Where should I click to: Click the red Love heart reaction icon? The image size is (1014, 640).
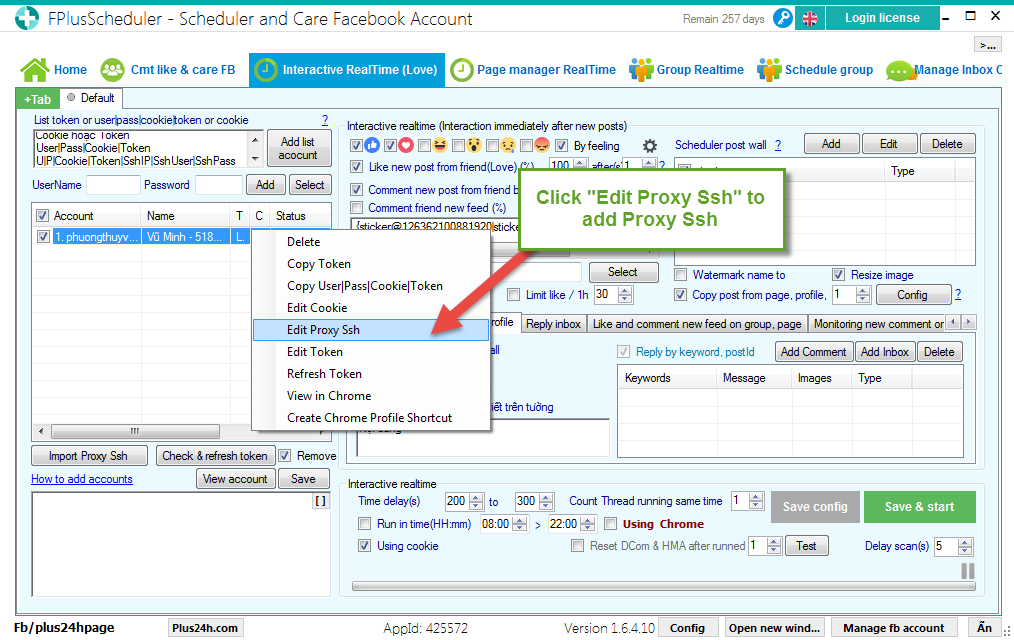click(x=405, y=145)
